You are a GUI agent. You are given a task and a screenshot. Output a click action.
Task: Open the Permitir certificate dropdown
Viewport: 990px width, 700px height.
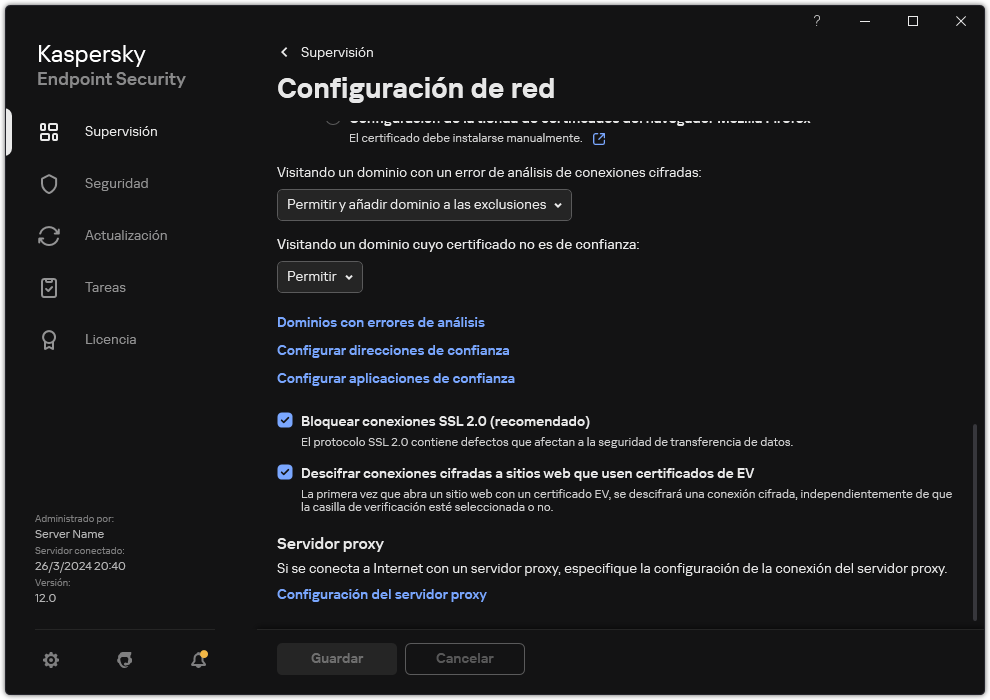pyautogui.click(x=319, y=277)
